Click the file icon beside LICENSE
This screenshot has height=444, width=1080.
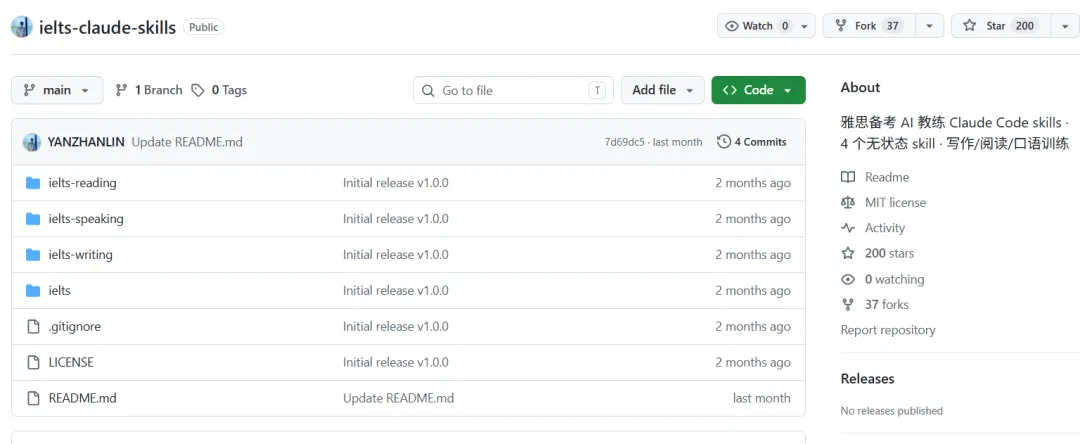tap(33, 362)
